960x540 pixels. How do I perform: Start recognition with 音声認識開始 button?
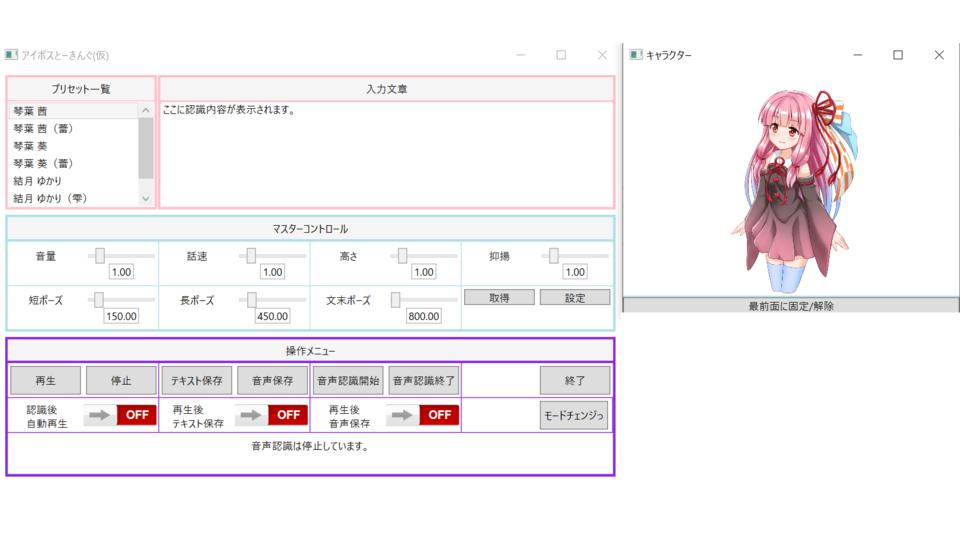pos(348,380)
